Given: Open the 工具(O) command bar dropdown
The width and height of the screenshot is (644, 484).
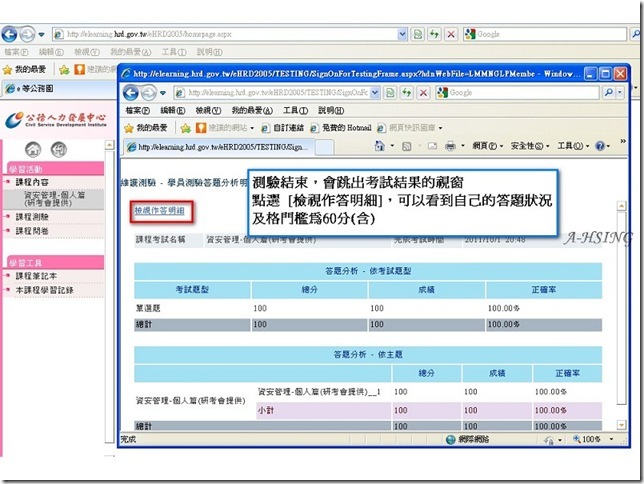Looking at the screenshot, I should [x=573, y=146].
